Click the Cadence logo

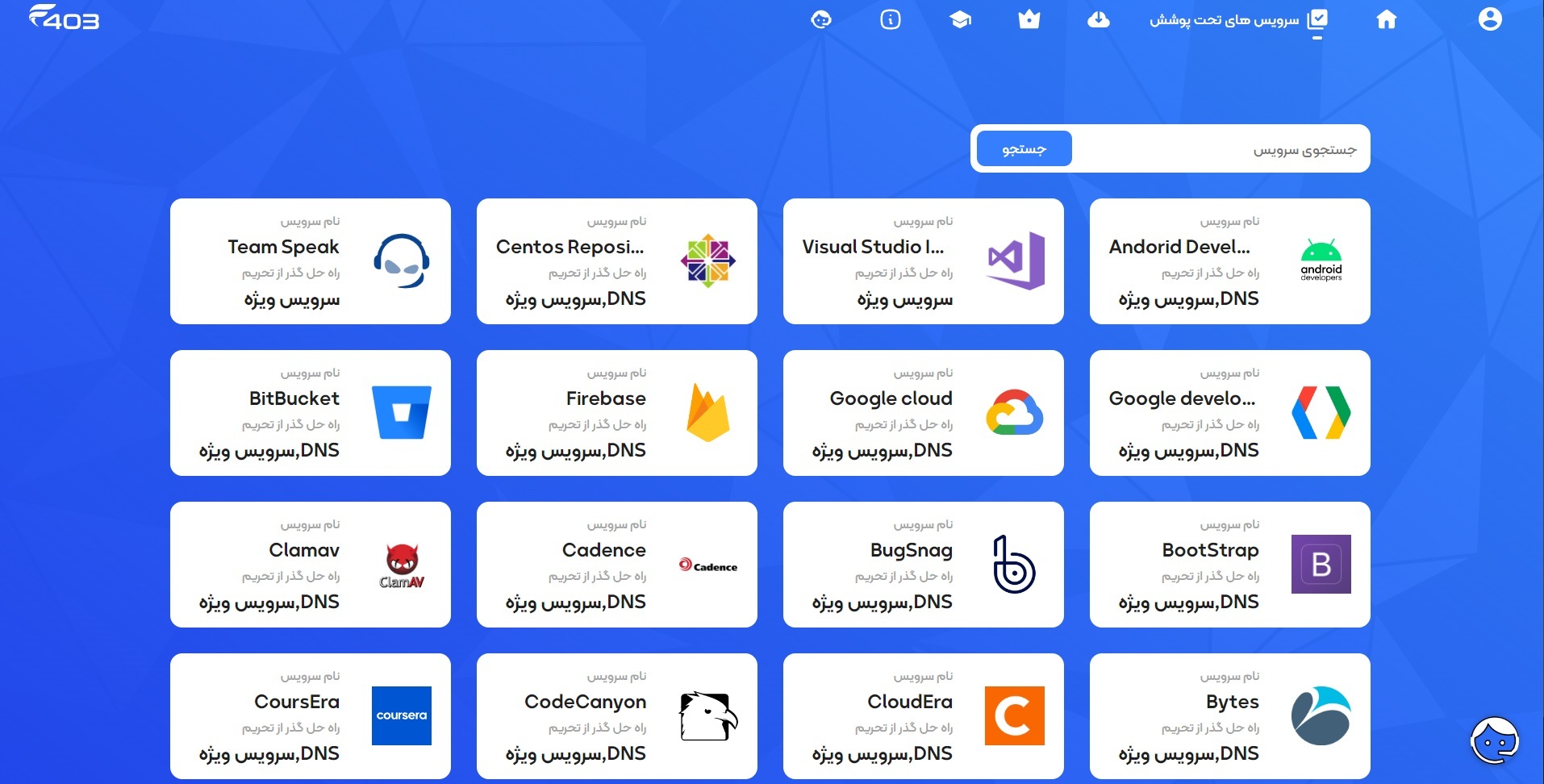[x=708, y=565]
